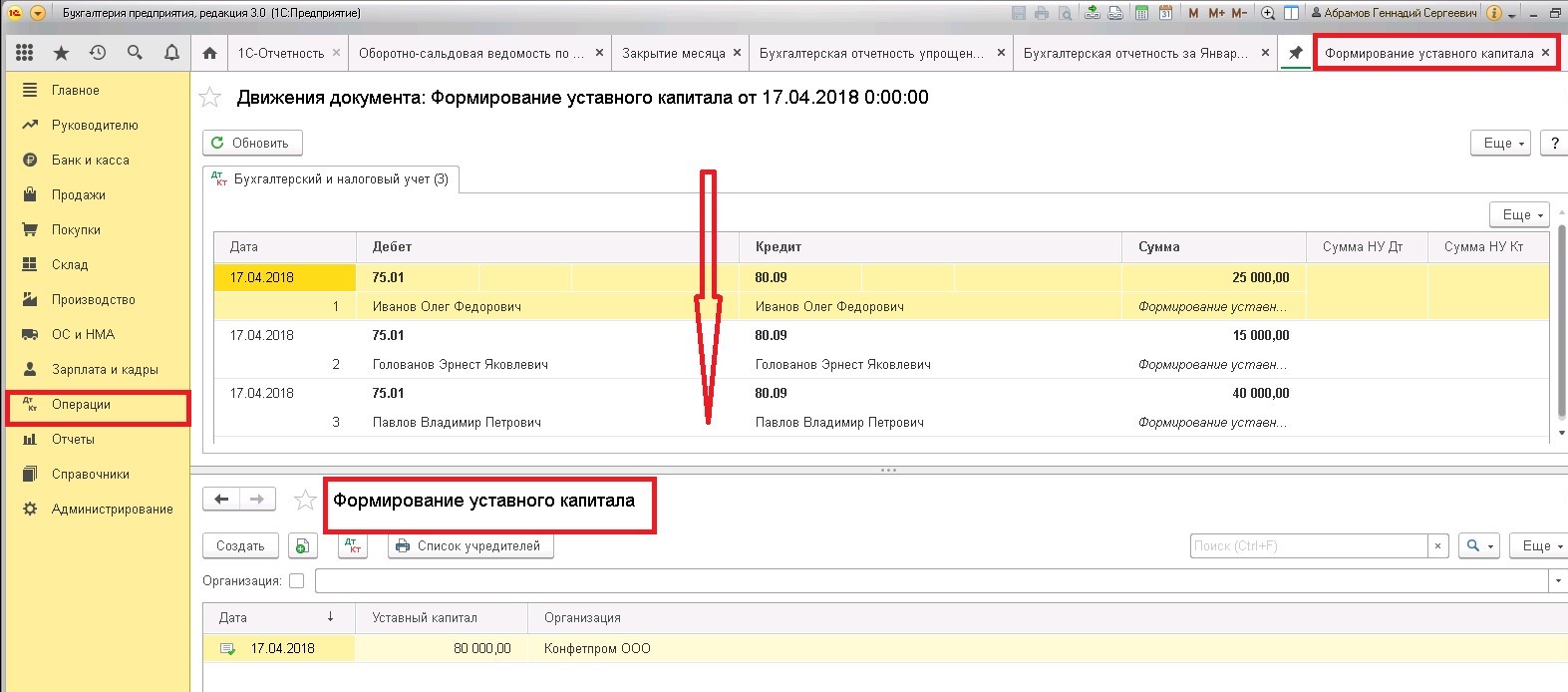The width and height of the screenshot is (1568, 692).
Task: Open the Еще menu near help button
Action: pyautogui.click(x=1500, y=143)
